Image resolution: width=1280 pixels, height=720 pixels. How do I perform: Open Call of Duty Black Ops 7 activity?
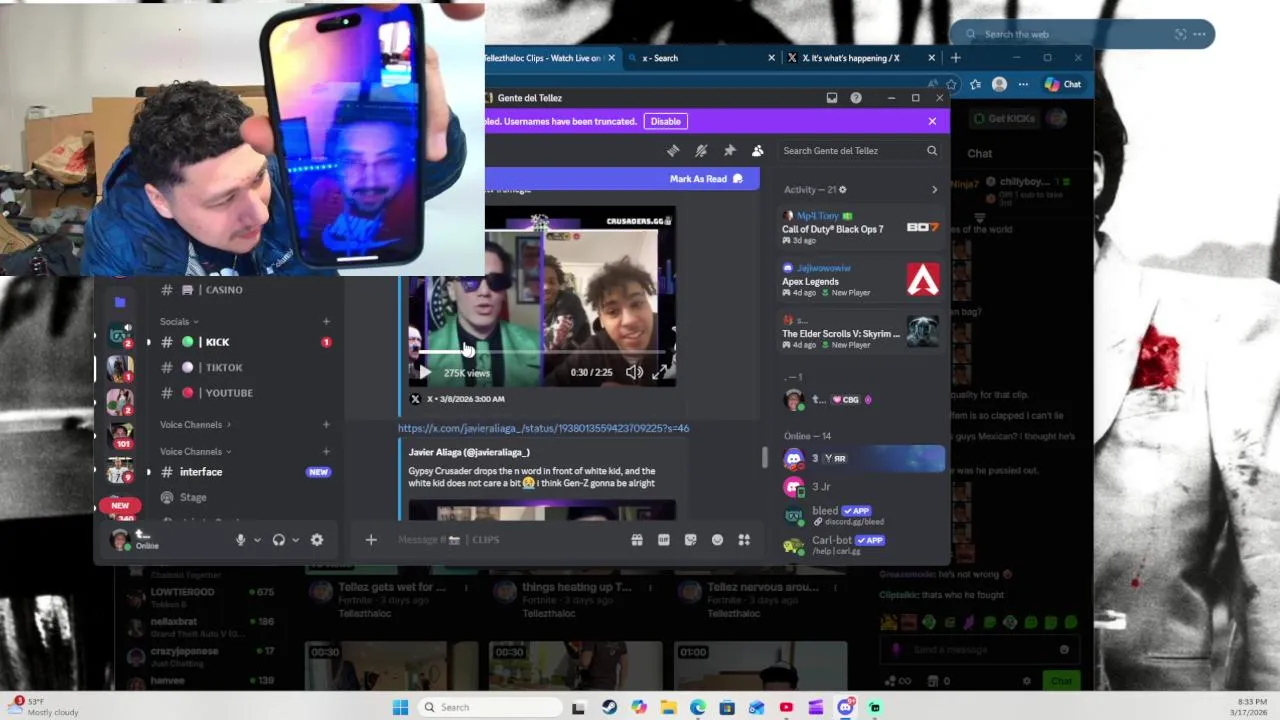(860, 228)
